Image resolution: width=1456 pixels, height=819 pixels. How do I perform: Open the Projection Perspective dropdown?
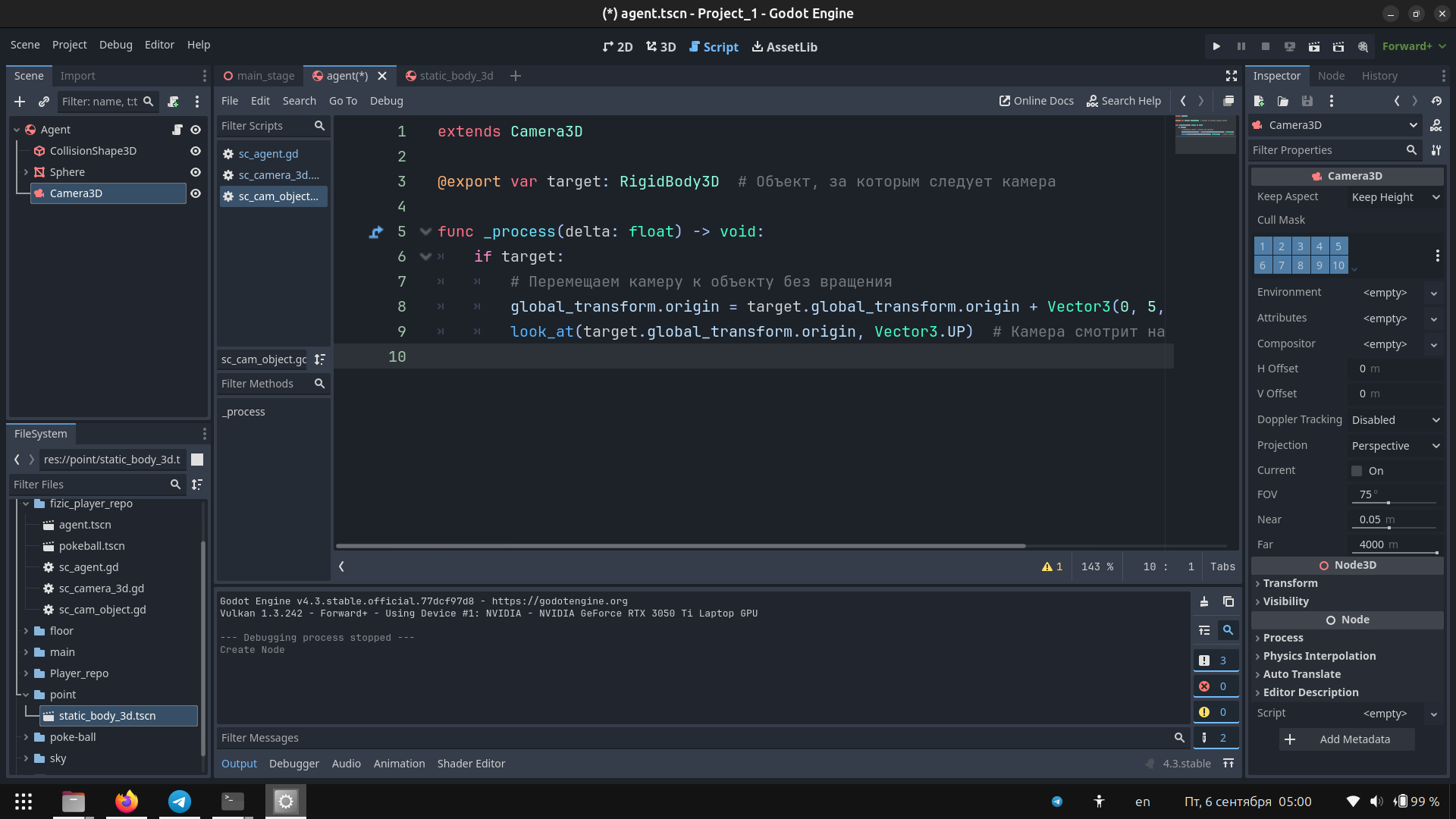coord(1395,446)
